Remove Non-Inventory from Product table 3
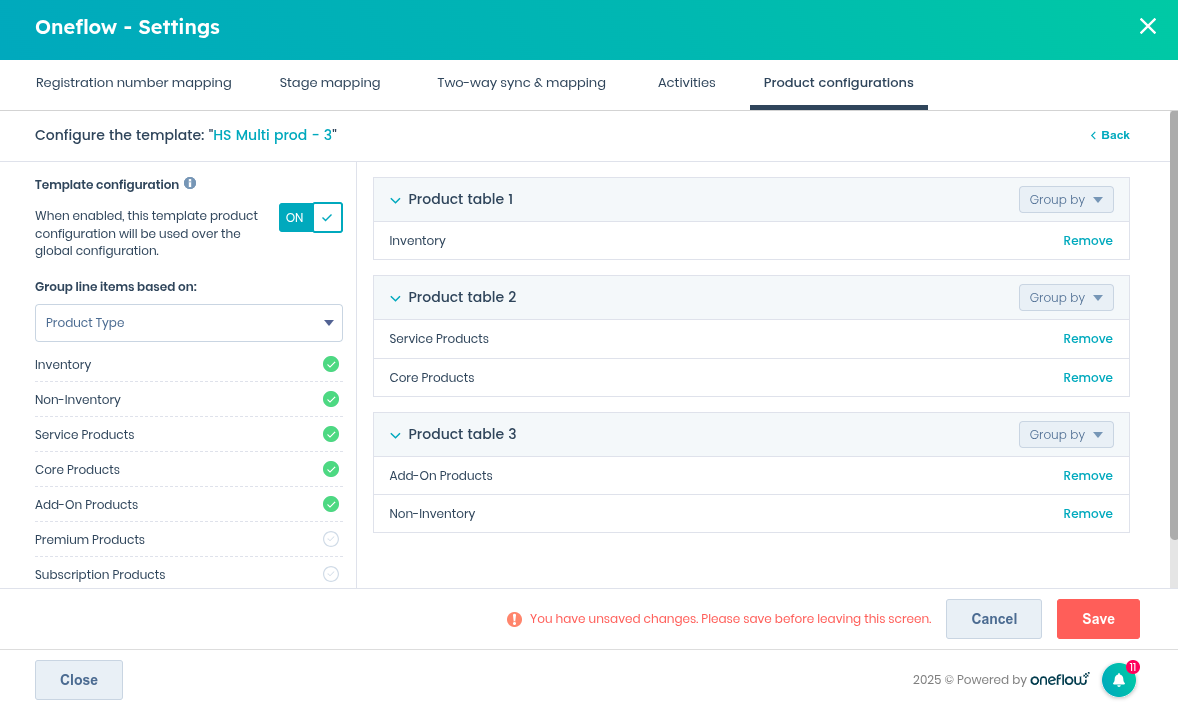The width and height of the screenshot is (1178, 707). coord(1088,514)
